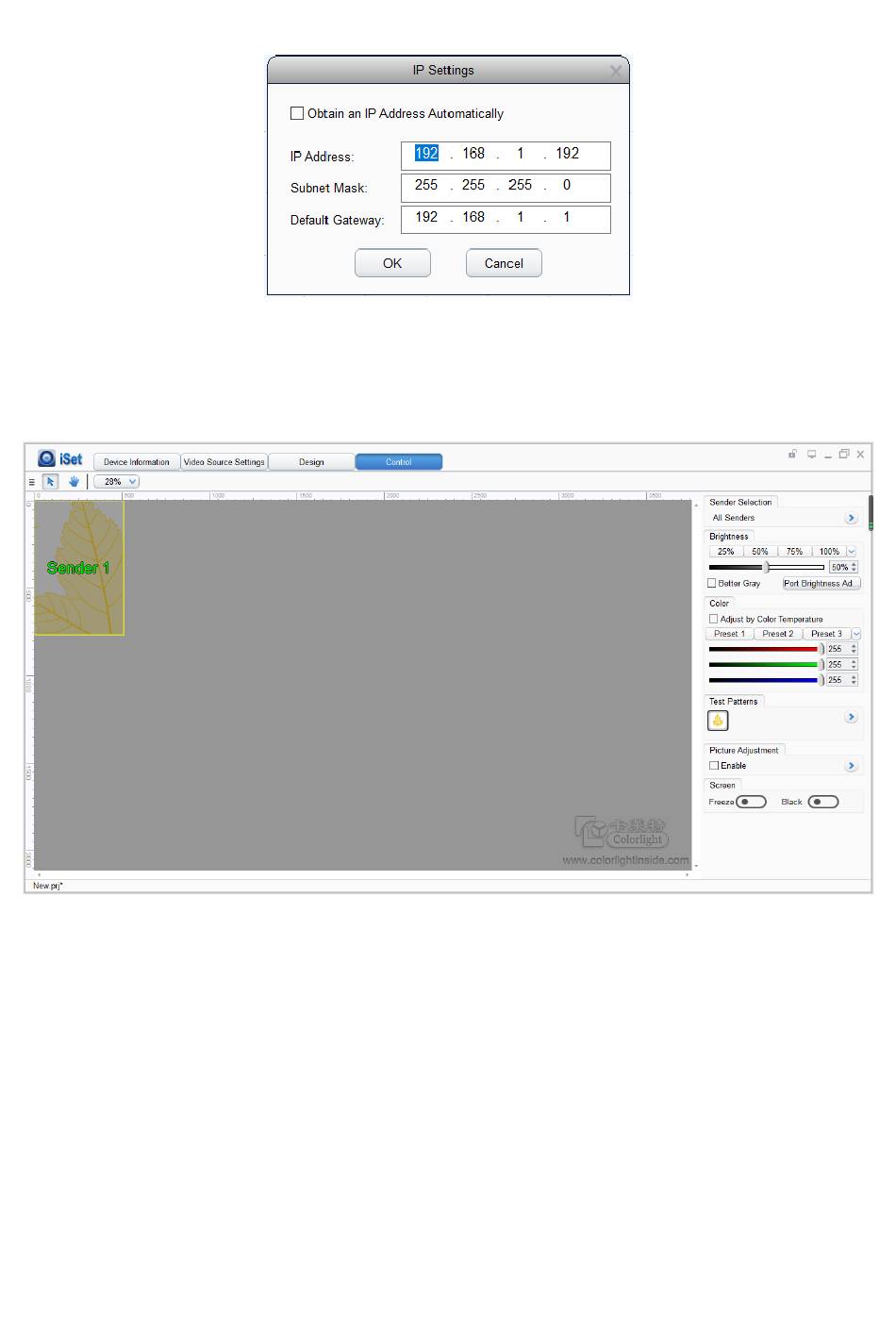Select the arrow pointer tool
This screenshot has height=1328, width=896.
pos(51,482)
